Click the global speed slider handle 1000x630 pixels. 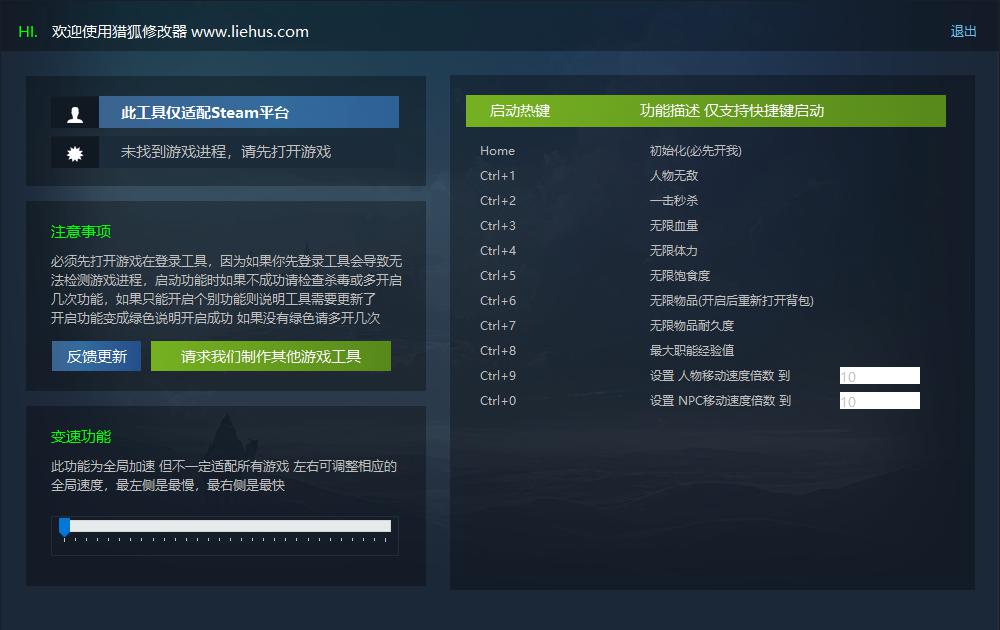[64, 527]
